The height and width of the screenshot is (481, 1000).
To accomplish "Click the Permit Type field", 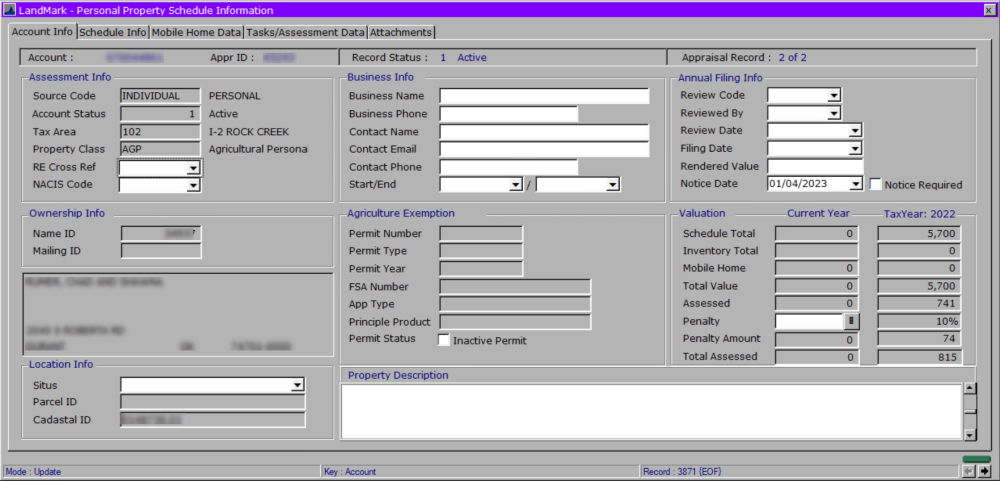I will tap(482, 251).
